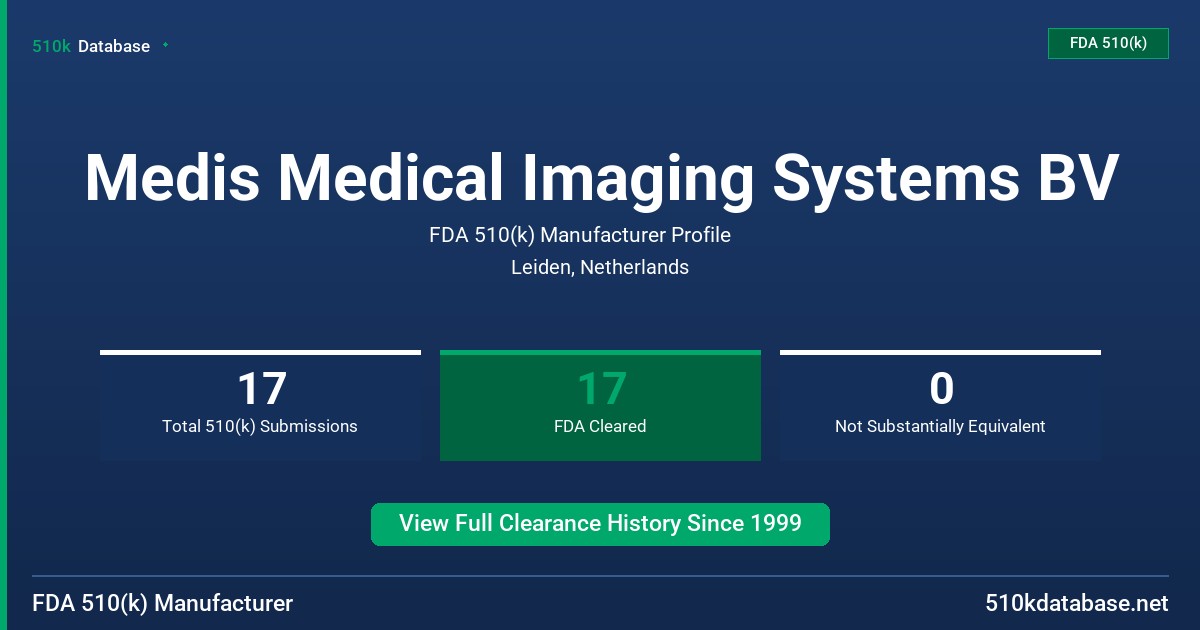Click the FDA 510(k) Manufacturer Profile subtitle

pyautogui.click(x=580, y=236)
